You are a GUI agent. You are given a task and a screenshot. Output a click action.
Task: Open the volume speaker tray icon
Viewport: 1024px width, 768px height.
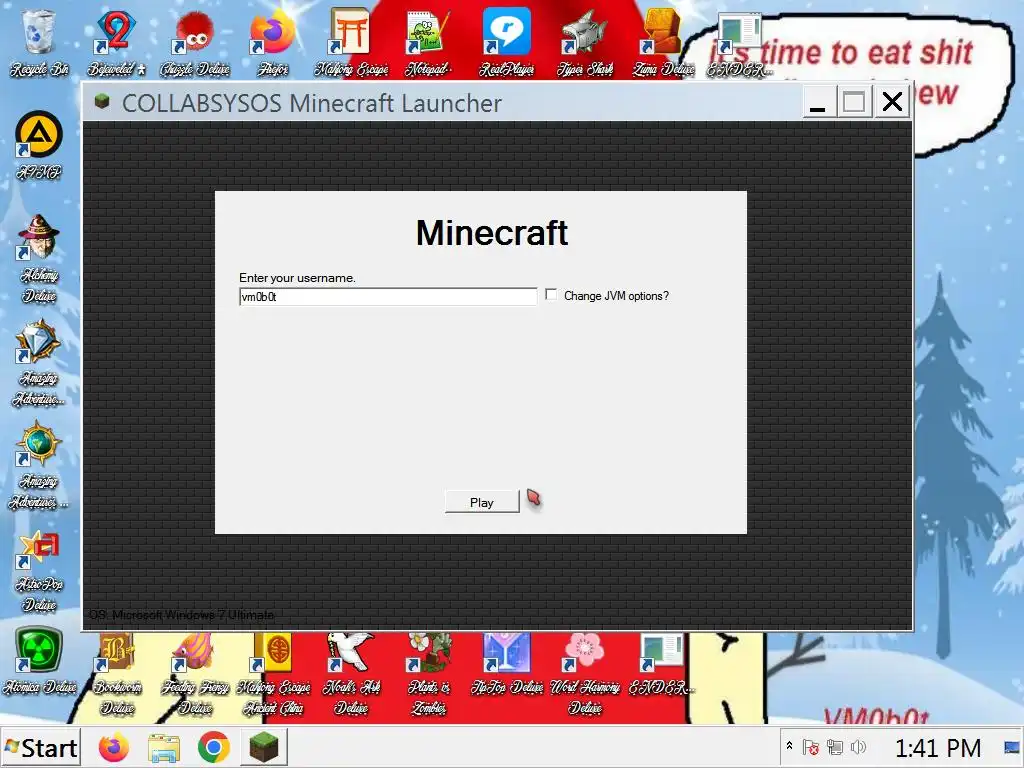[x=859, y=746]
